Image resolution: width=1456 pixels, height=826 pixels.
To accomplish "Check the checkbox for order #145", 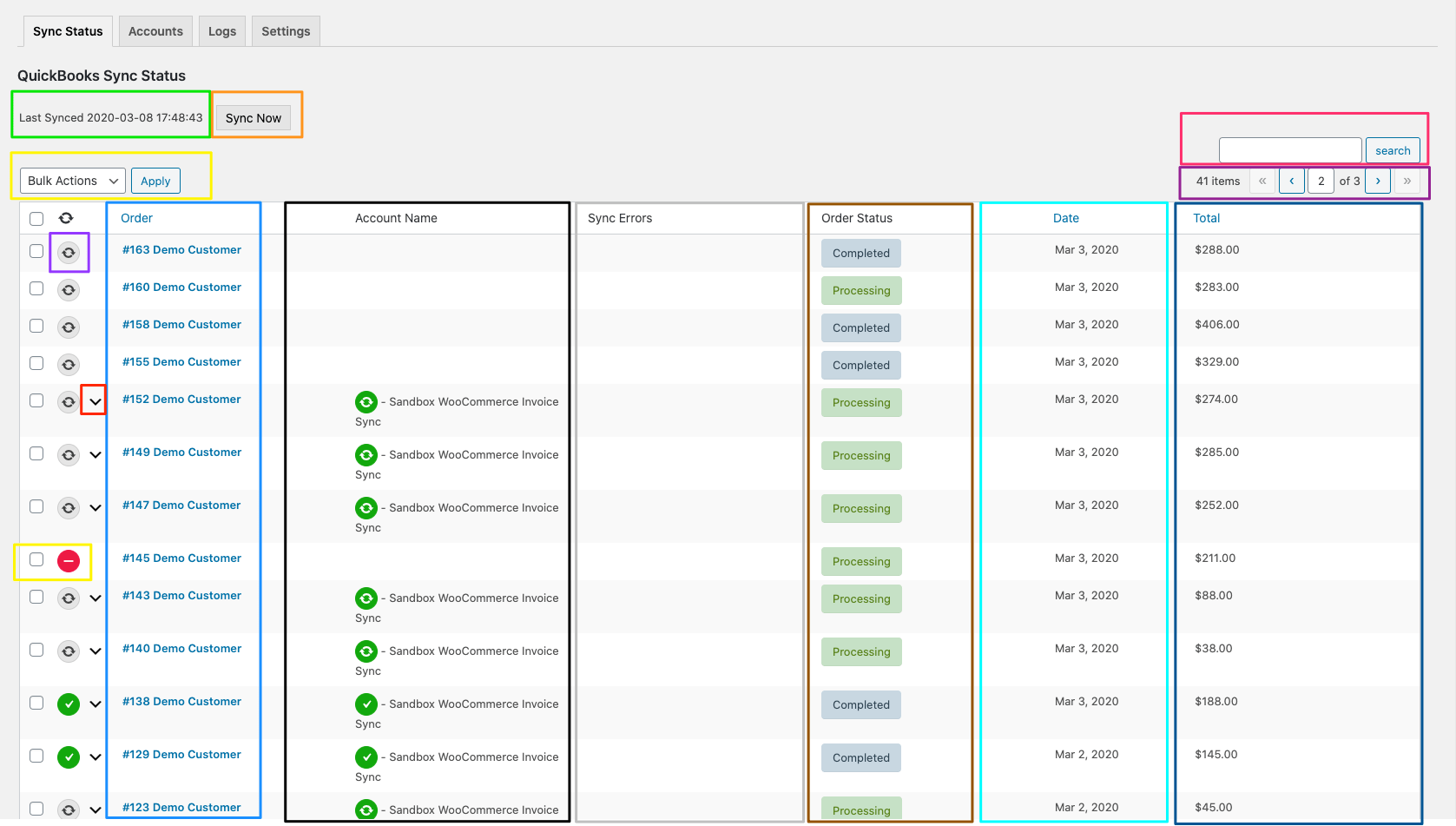I will [36, 561].
